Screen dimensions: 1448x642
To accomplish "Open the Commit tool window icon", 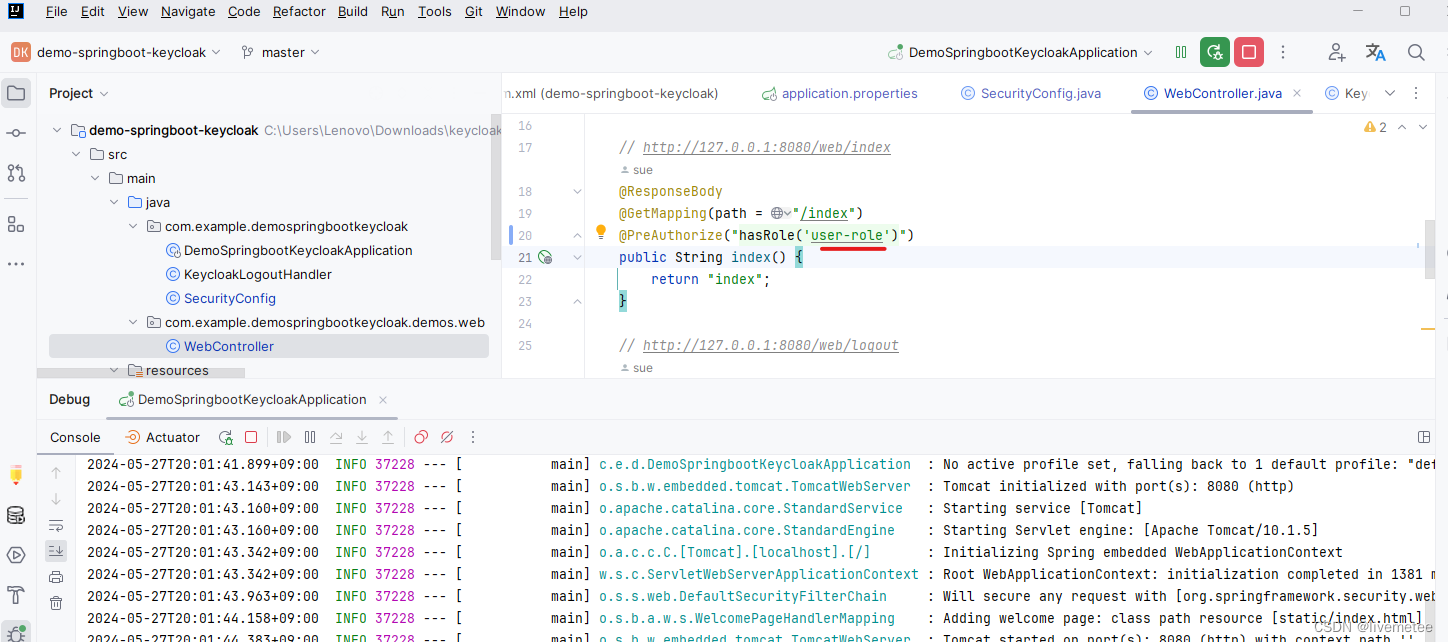I will tap(16, 133).
